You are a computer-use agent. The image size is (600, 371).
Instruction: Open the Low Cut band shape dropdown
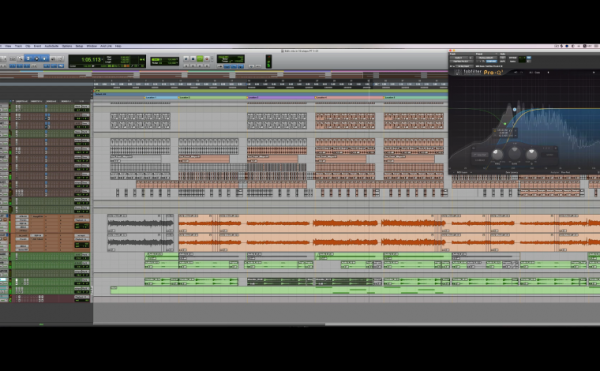[x=480, y=155]
